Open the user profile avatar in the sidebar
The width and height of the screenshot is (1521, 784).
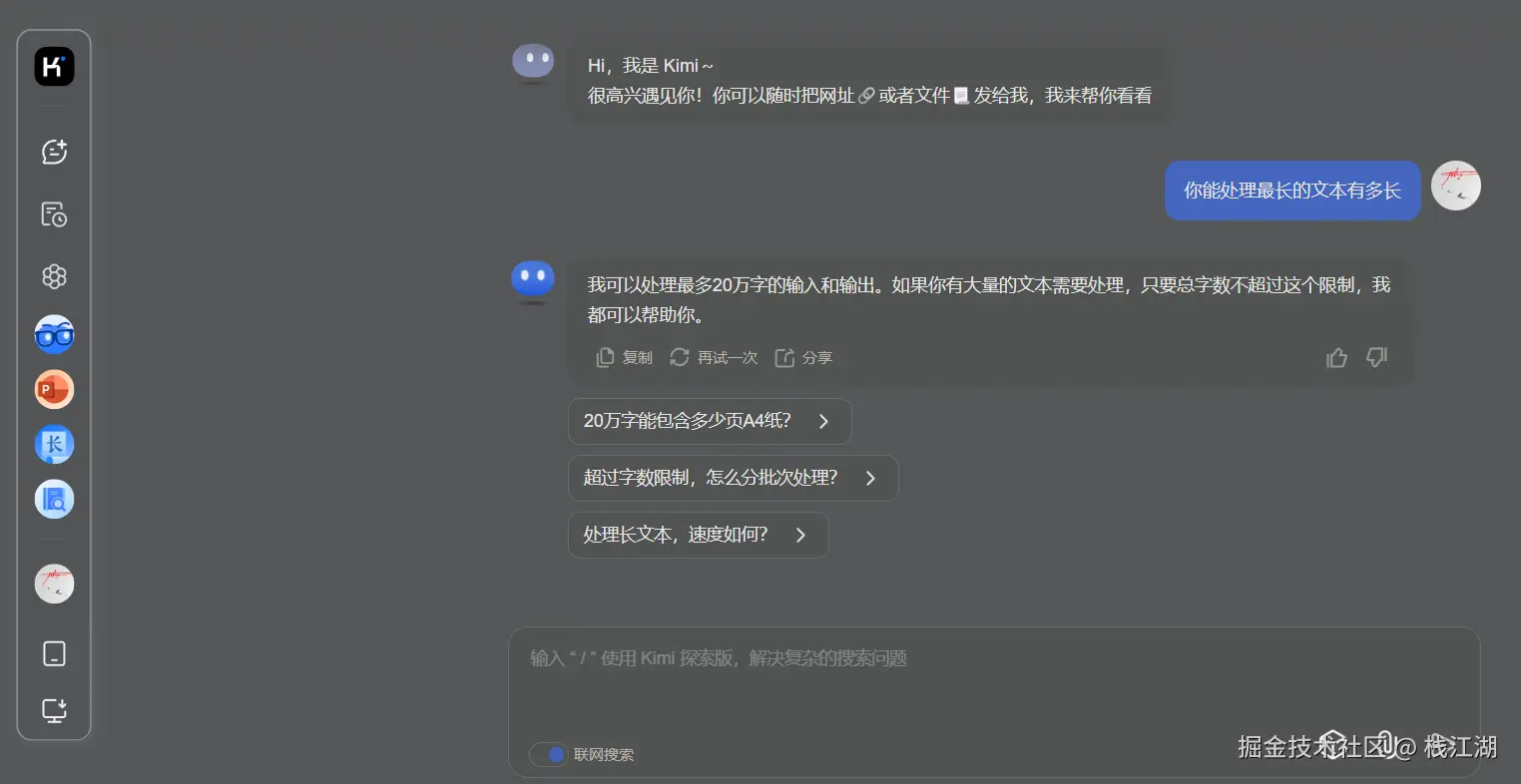point(54,584)
